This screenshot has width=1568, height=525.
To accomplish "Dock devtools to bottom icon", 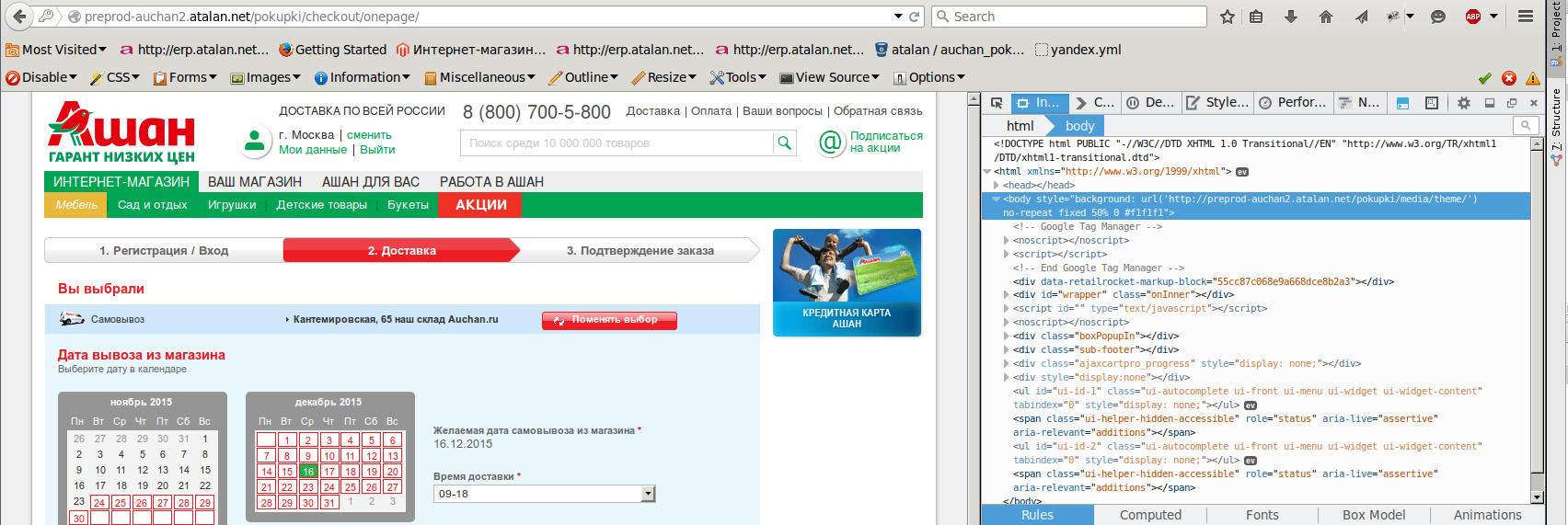I will click(x=1489, y=103).
